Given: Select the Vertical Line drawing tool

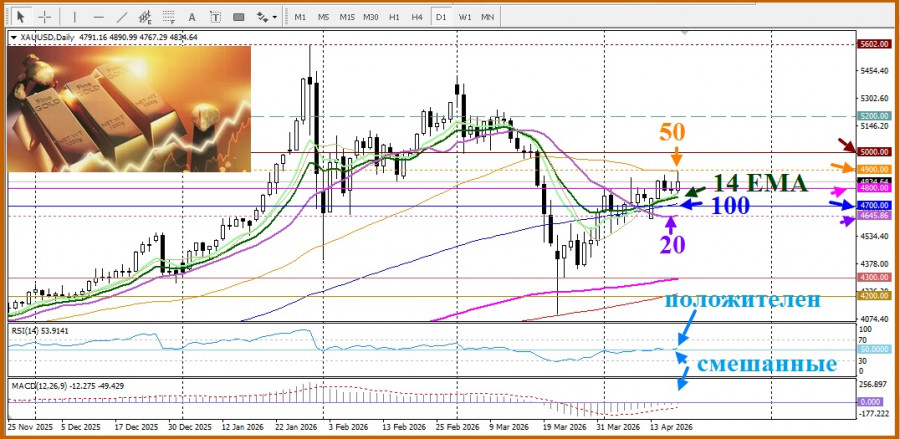Looking at the screenshot, I should [75, 17].
